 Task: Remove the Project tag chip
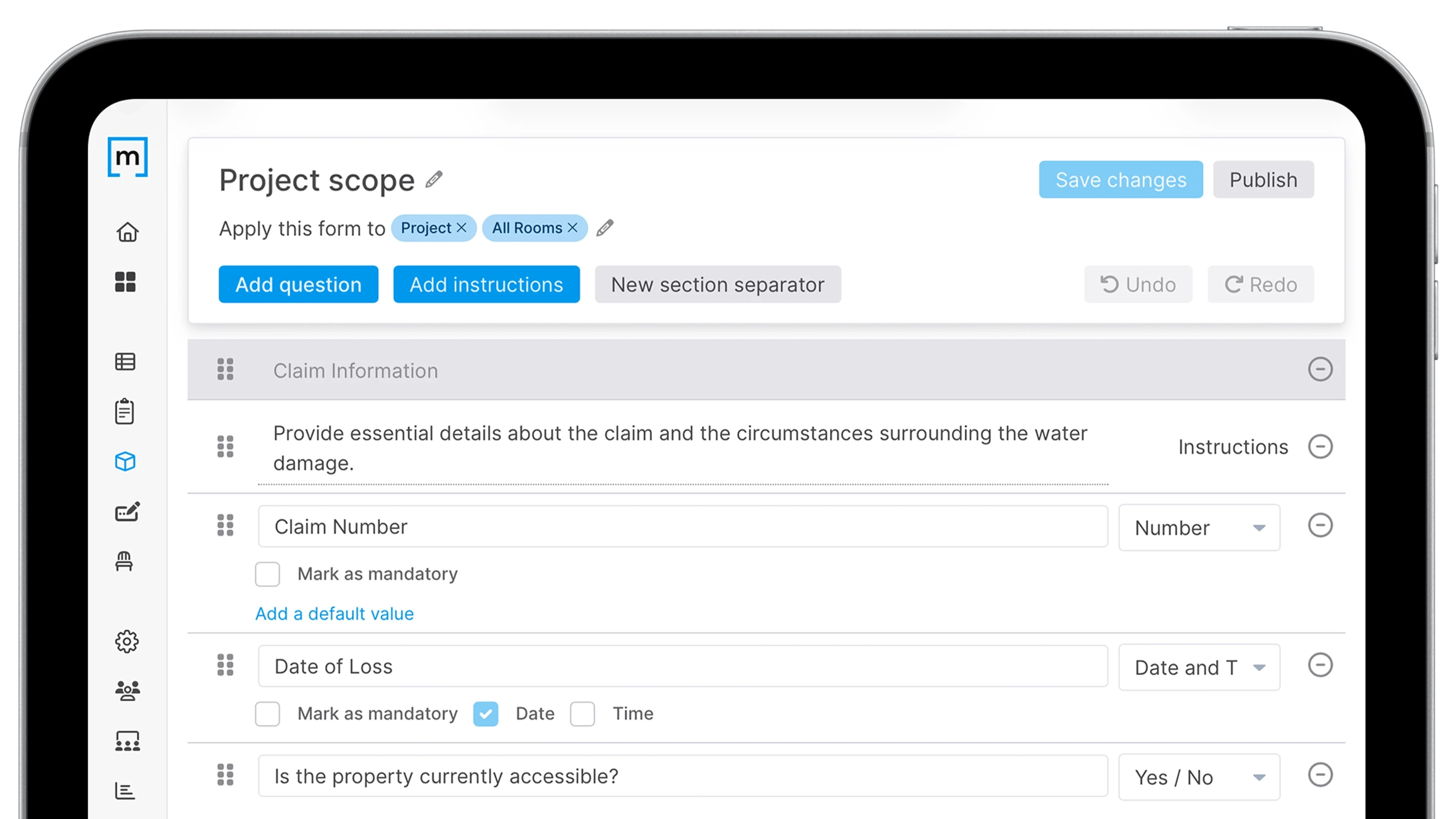point(462,228)
